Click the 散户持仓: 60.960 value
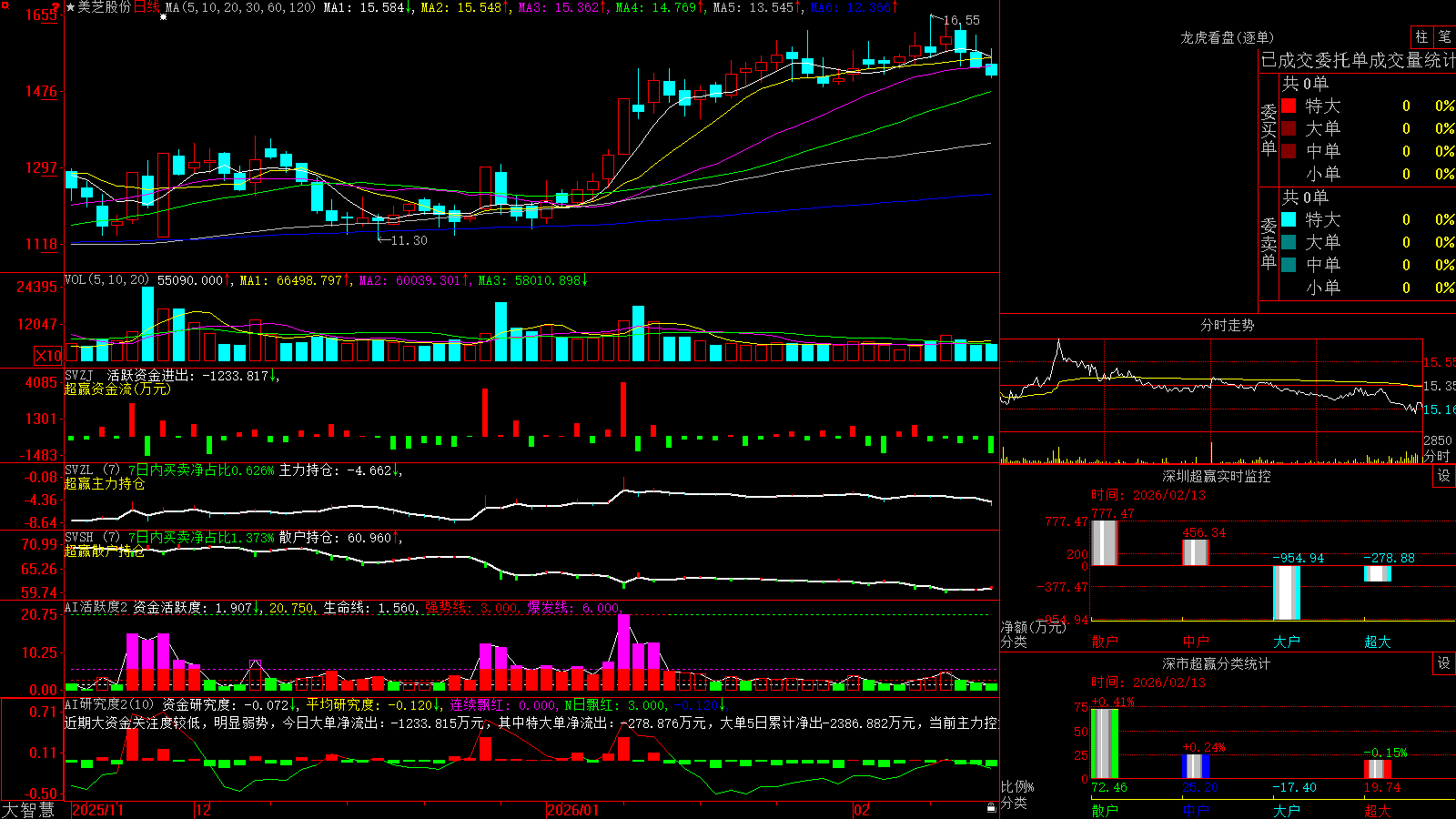Viewport: 1456px width, 819px height. pos(340,538)
